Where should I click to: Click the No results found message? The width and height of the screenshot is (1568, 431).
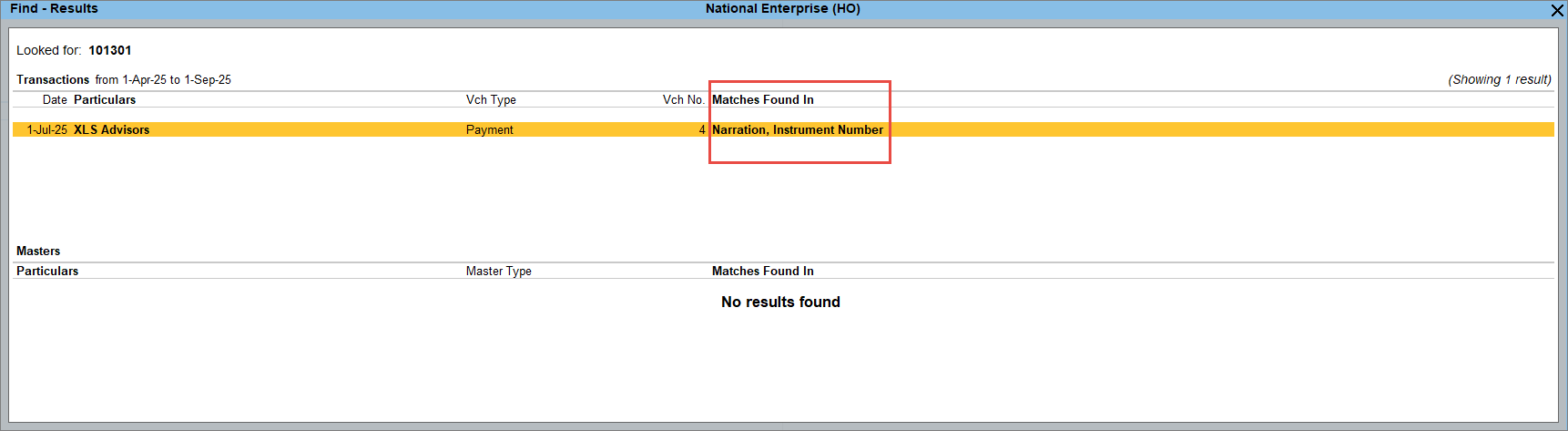(780, 303)
